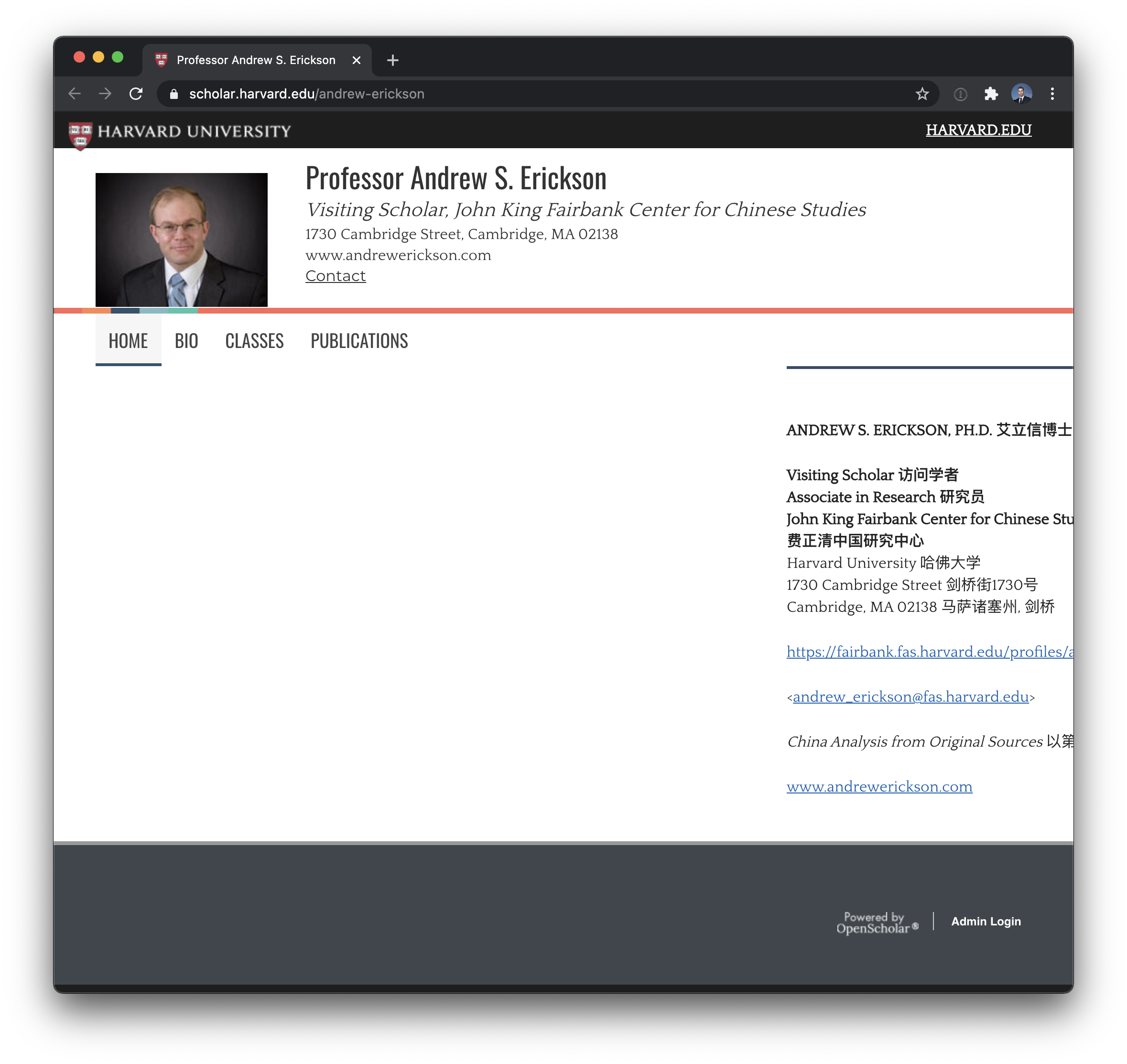Open the Chrome profile avatar

pyautogui.click(x=1021, y=94)
